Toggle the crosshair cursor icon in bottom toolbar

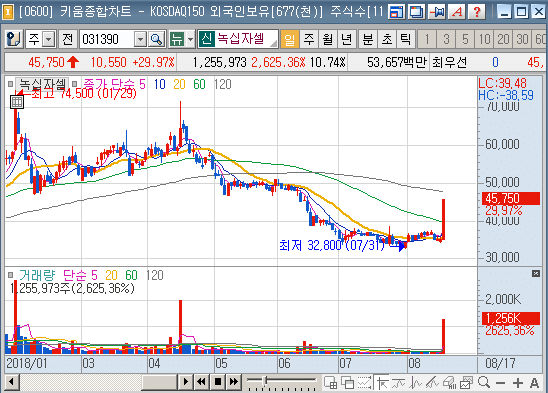(382, 383)
